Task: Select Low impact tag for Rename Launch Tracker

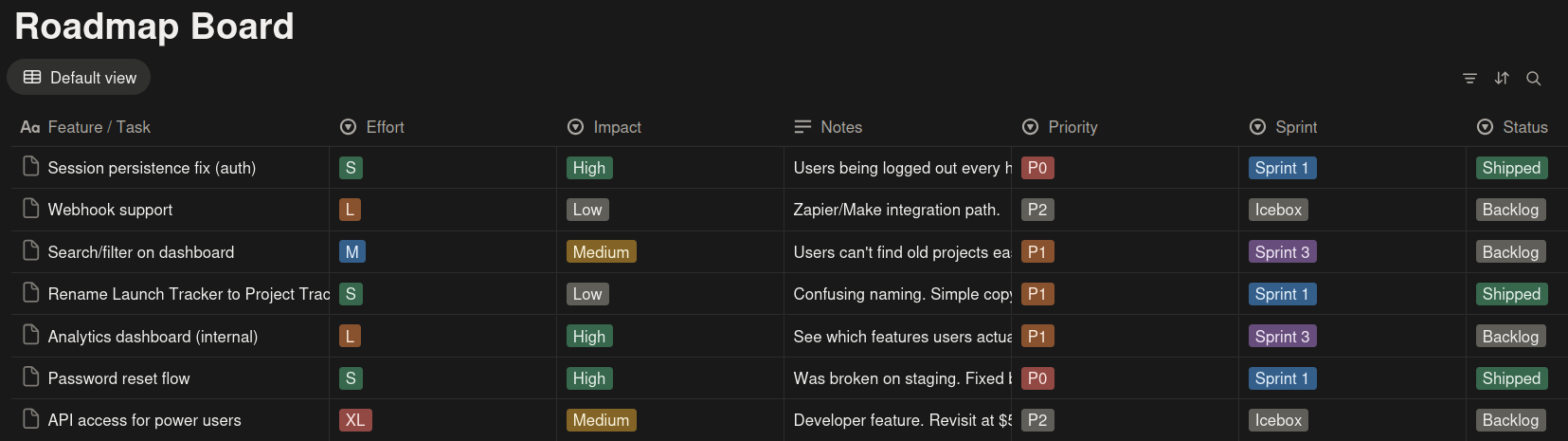Action: (587, 294)
